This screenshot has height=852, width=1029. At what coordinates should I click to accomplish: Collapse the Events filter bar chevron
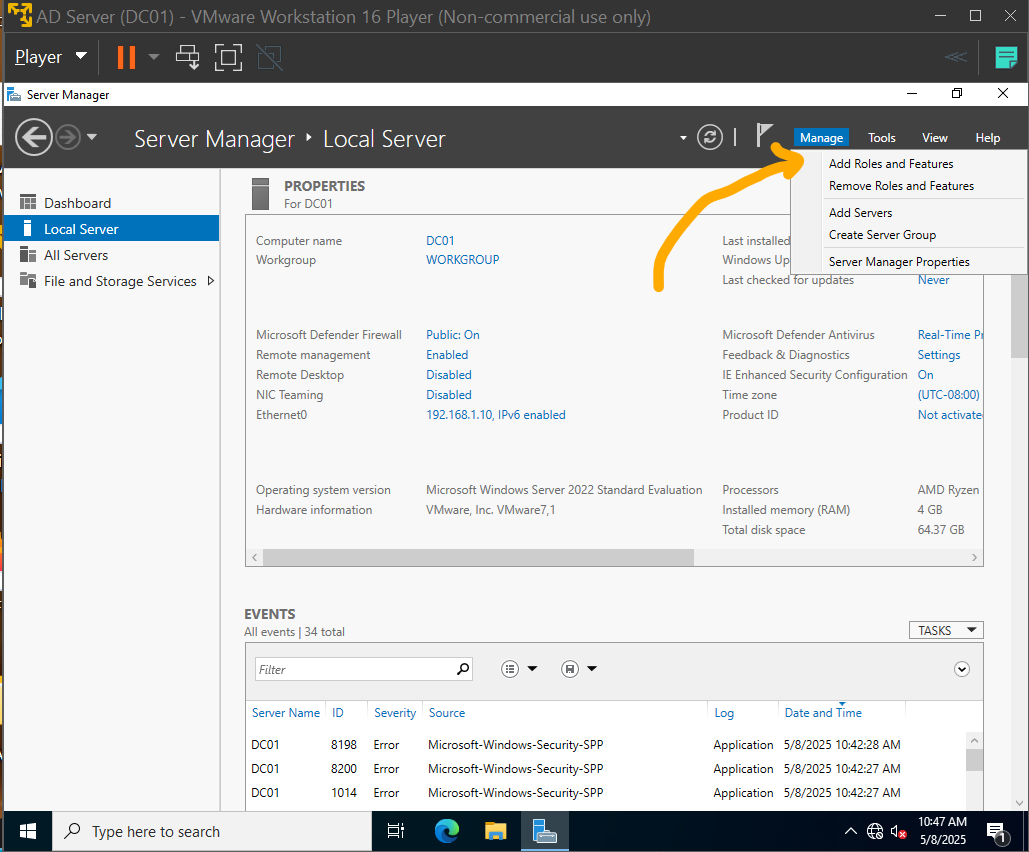click(961, 669)
